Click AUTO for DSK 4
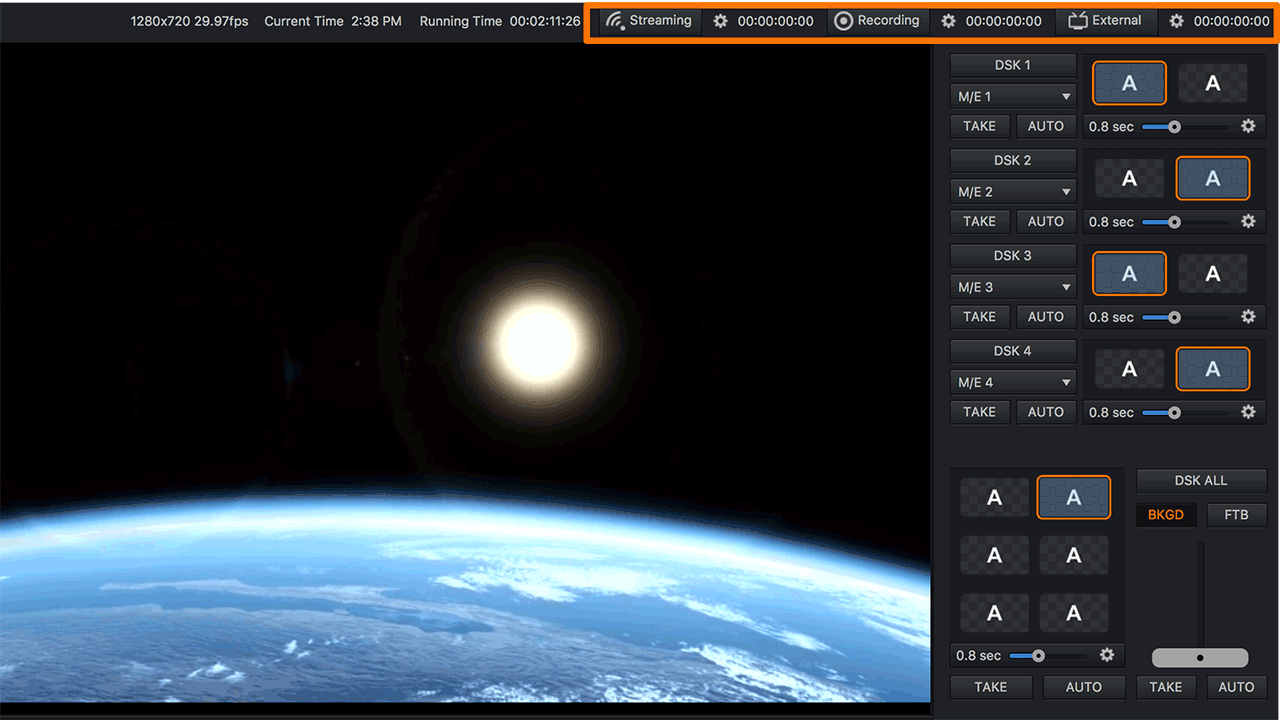Image resolution: width=1280 pixels, height=720 pixels. [x=1046, y=412]
